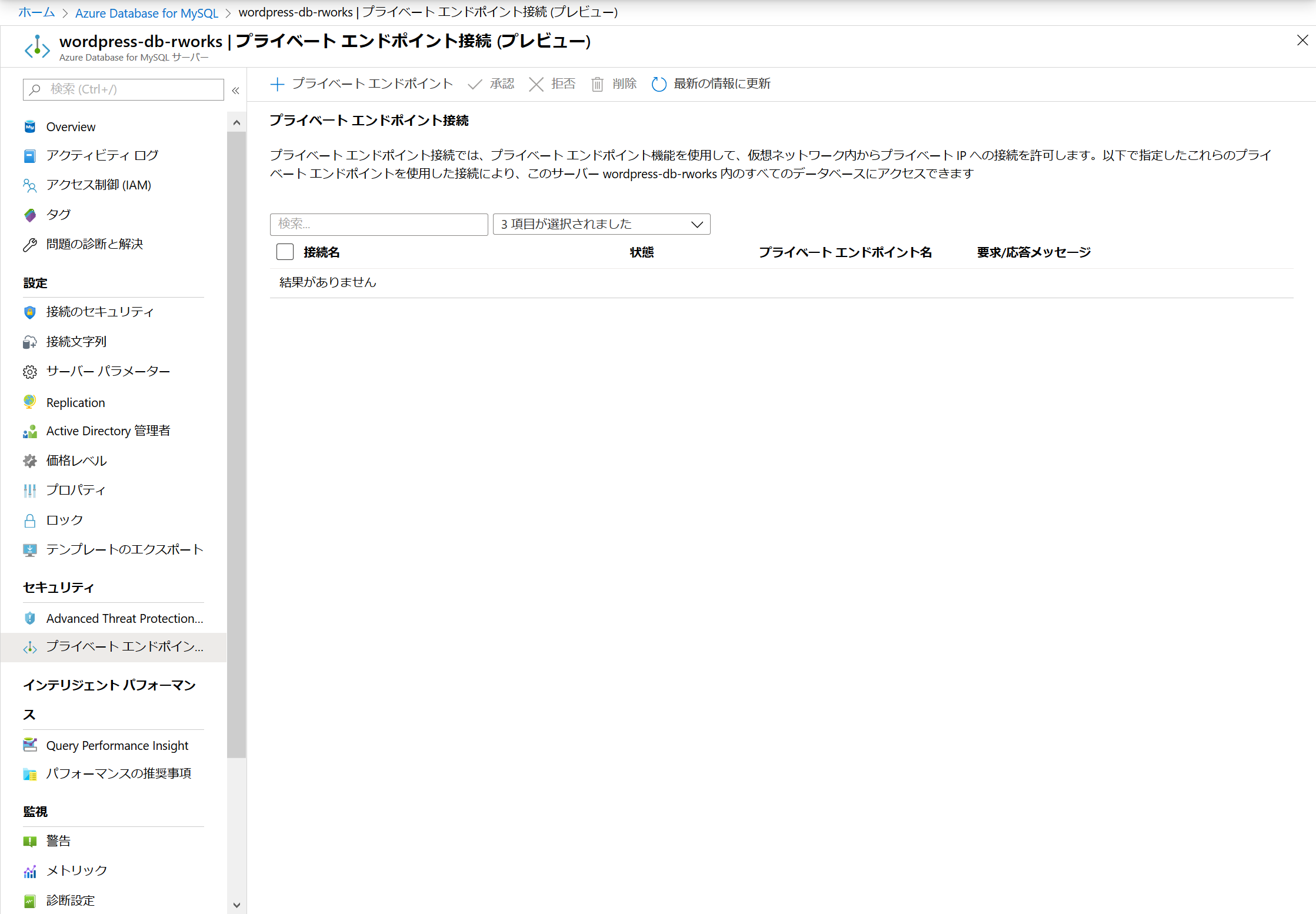Close the blade with the X button
The height and width of the screenshot is (914, 1316).
point(1302,40)
